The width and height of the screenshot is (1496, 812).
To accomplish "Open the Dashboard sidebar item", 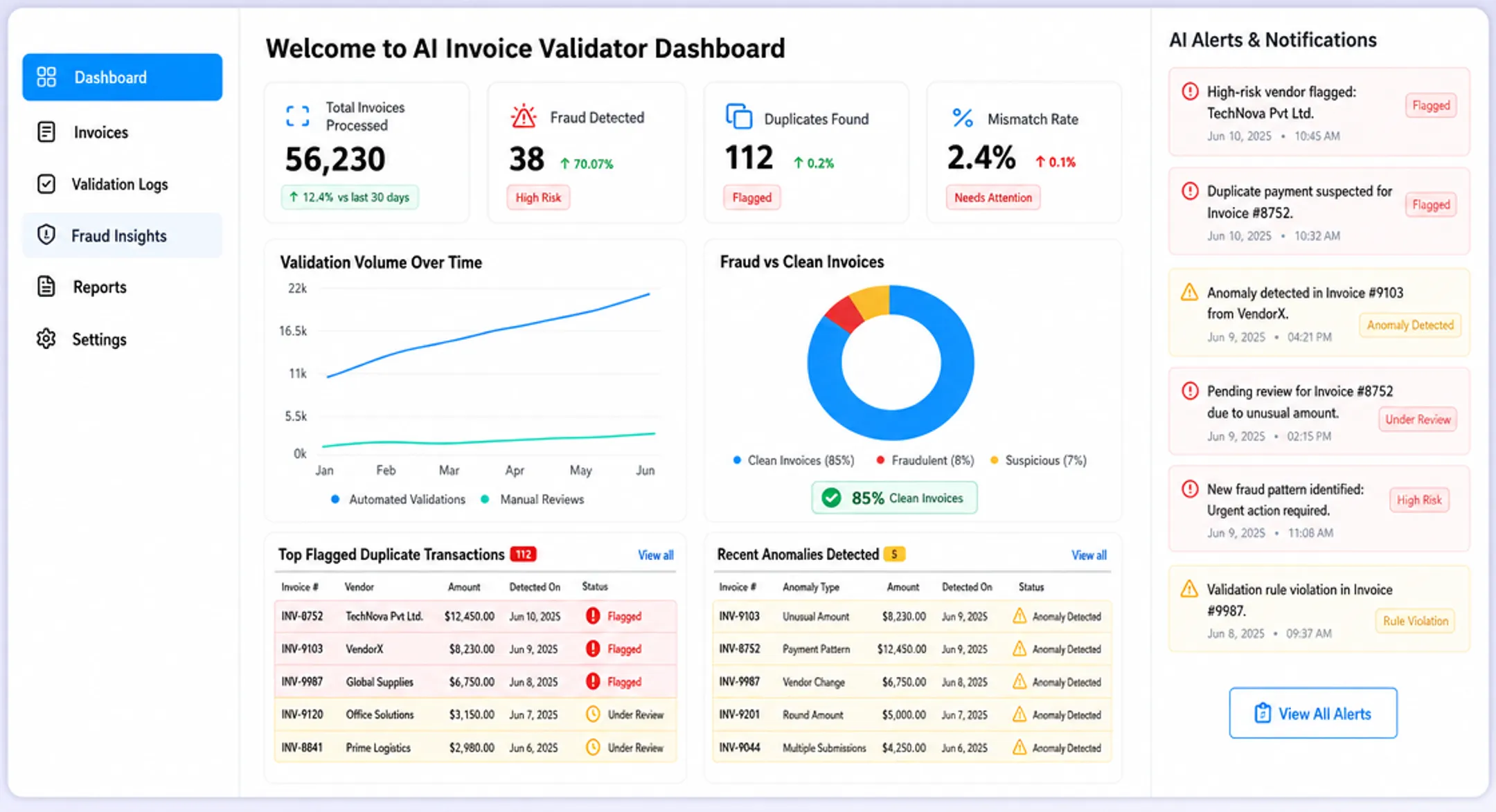I will point(122,77).
